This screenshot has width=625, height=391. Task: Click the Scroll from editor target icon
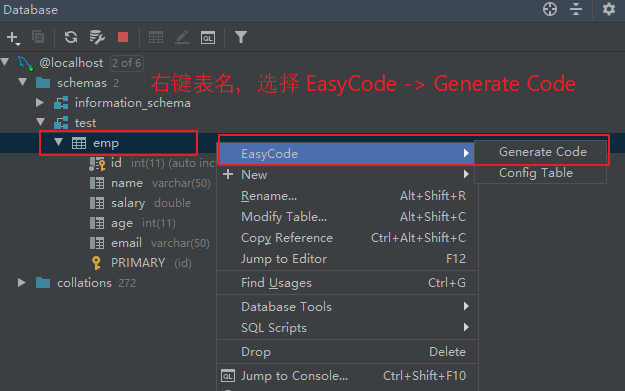[550, 9]
